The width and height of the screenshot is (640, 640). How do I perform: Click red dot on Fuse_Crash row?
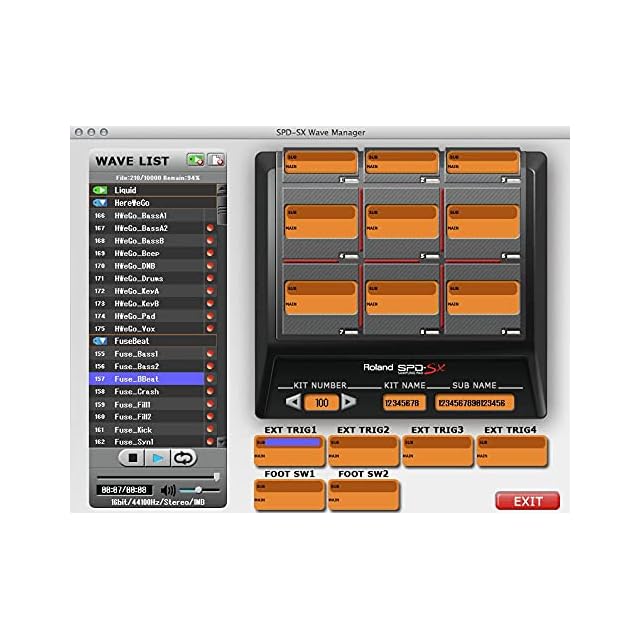(210, 392)
